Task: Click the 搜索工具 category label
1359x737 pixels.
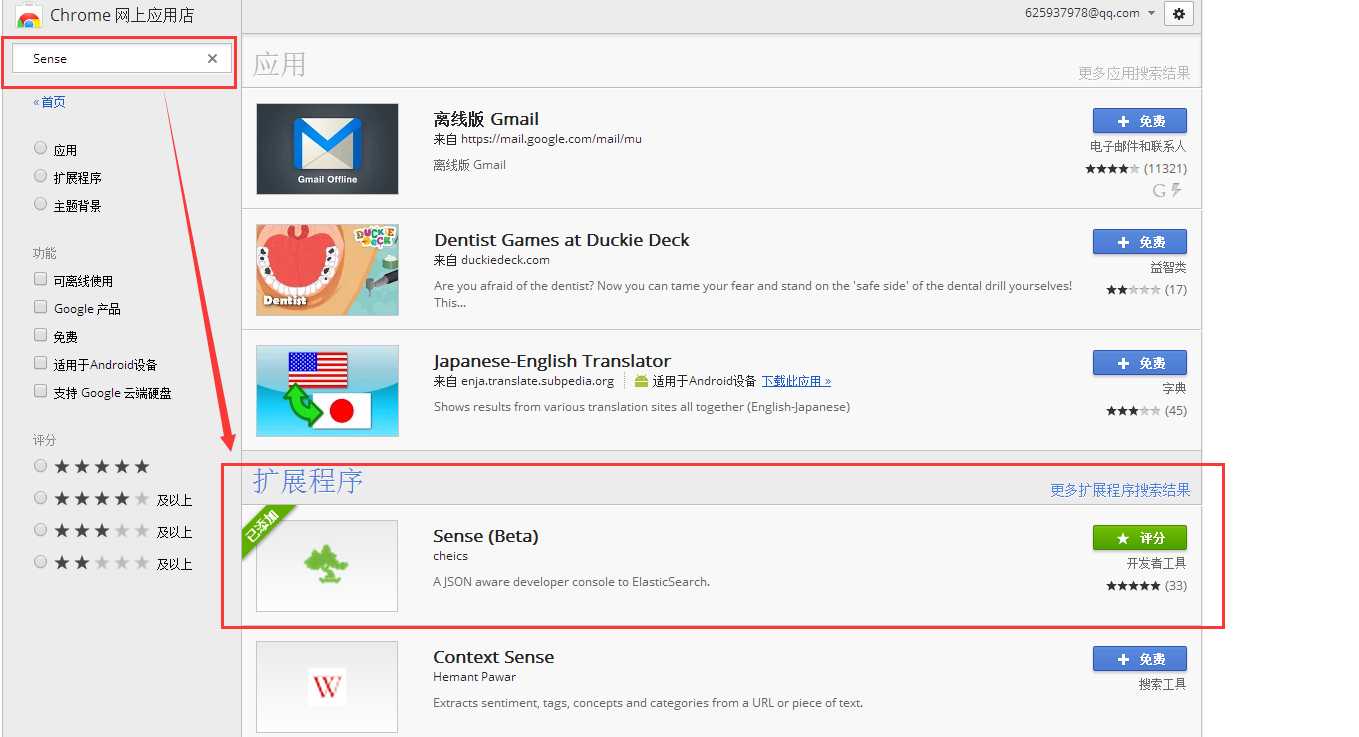Action: click(1162, 685)
